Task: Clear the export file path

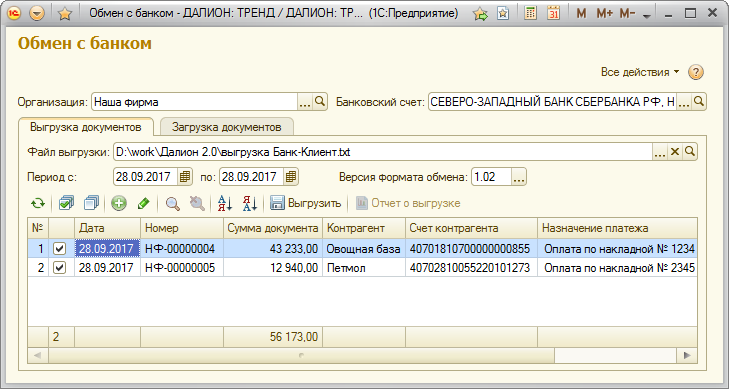Action: click(x=675, y=152)
